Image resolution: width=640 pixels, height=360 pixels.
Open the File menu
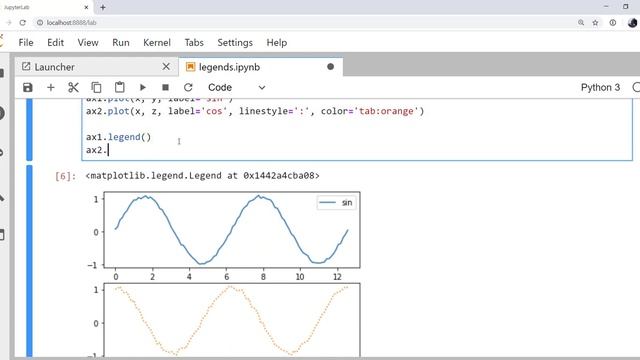(x=26, y=42)
